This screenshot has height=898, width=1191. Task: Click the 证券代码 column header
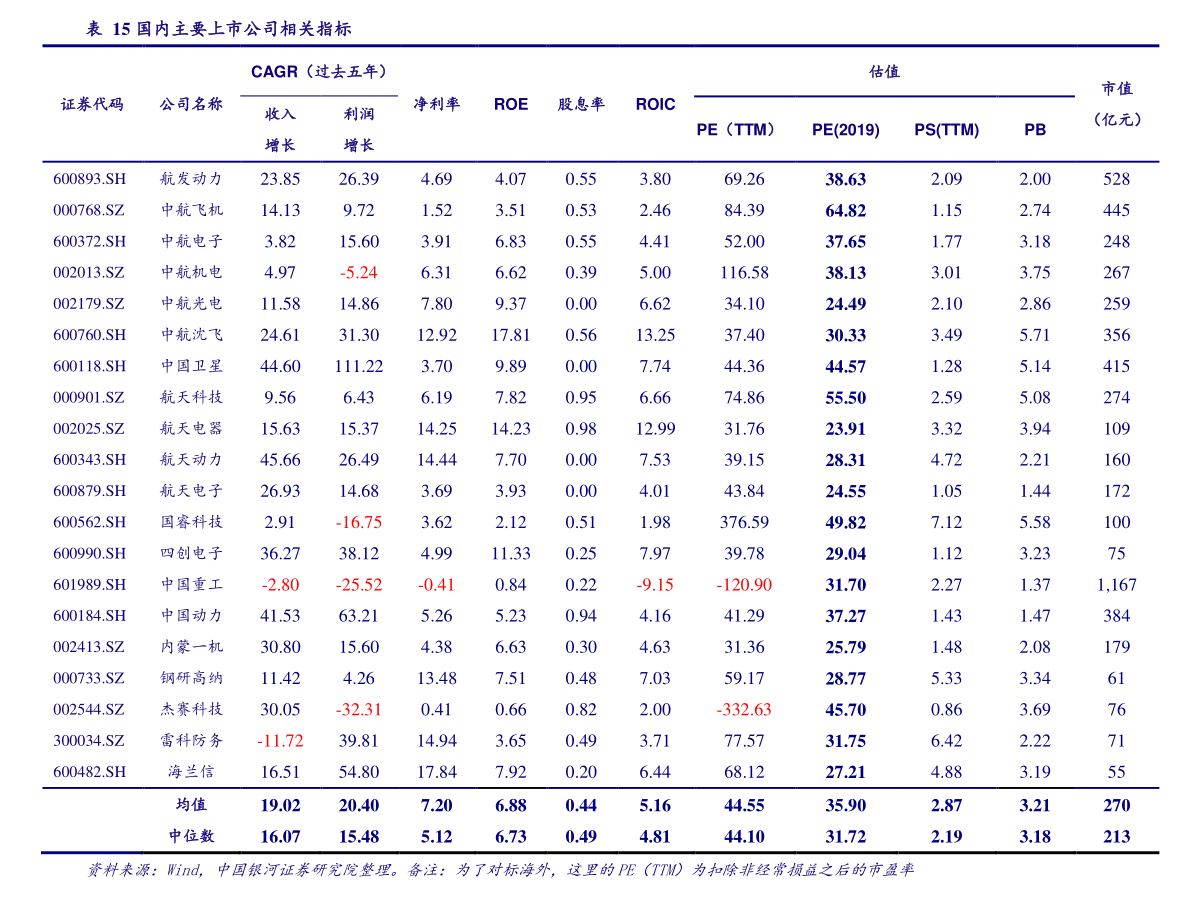(92, 104)
